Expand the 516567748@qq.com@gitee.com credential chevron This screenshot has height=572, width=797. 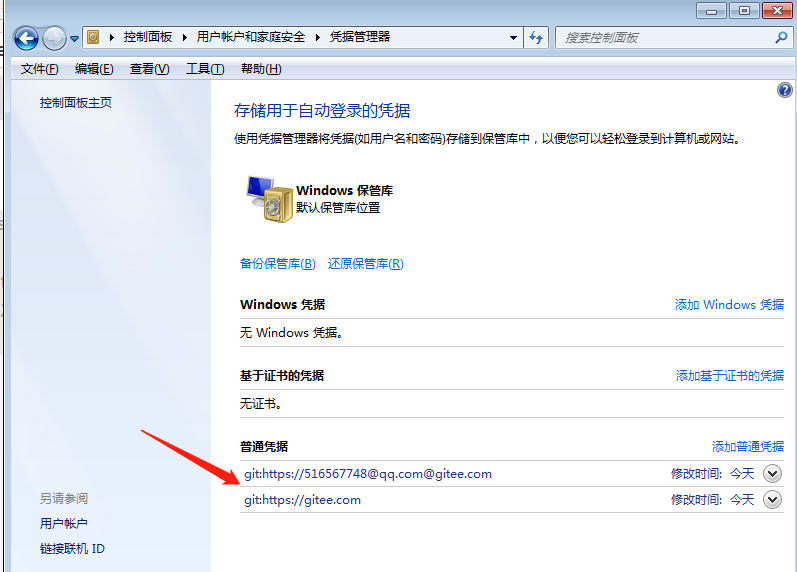point(772,474)
